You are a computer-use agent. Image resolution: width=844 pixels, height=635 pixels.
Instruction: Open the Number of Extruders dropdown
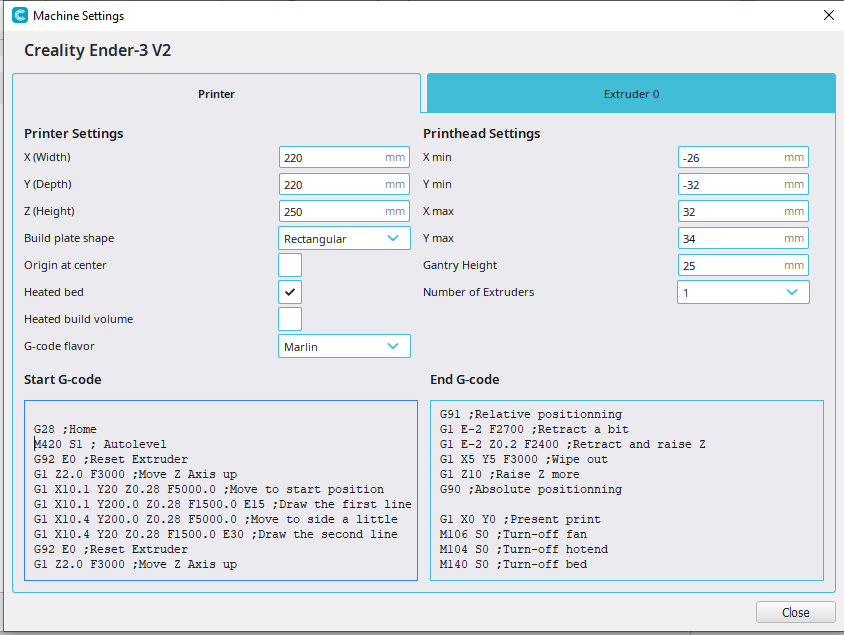pos(743,292)
